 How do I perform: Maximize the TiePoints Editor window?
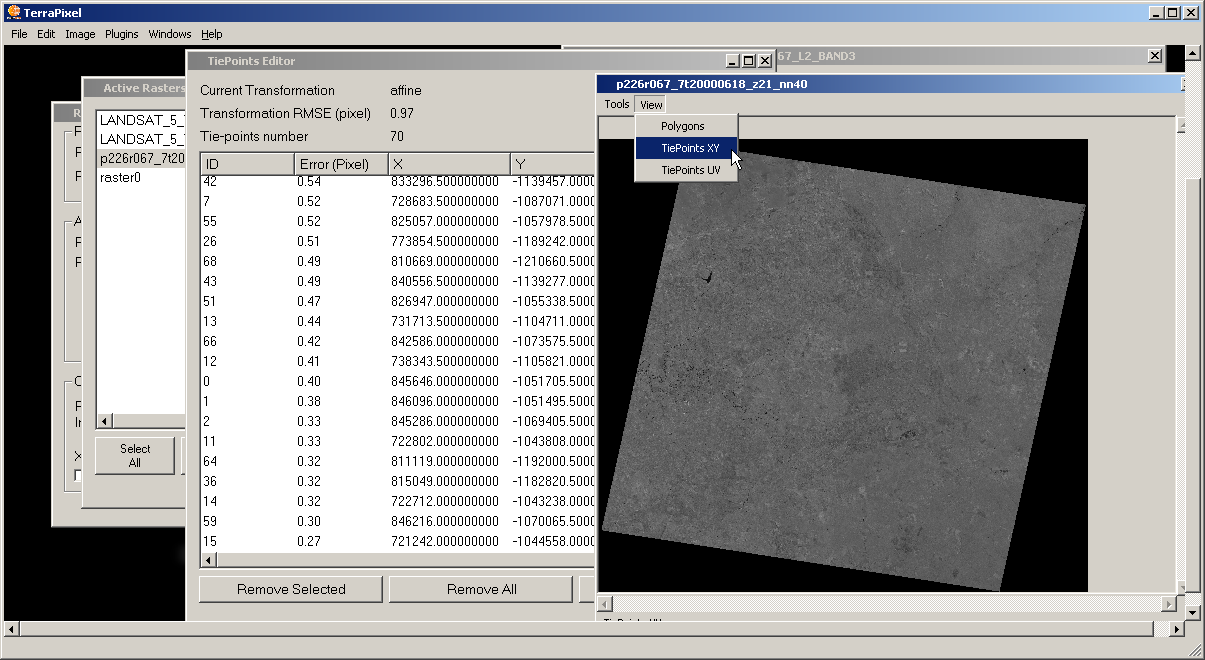point(748,61)
